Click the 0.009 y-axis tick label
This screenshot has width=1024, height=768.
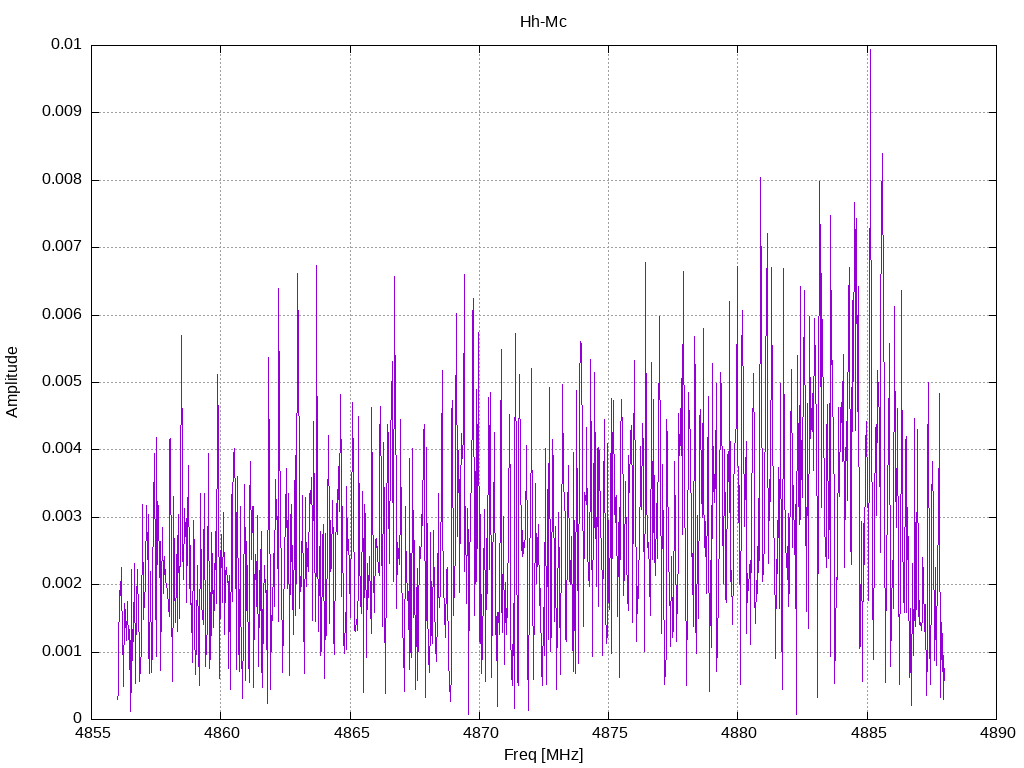coord(62,112)
